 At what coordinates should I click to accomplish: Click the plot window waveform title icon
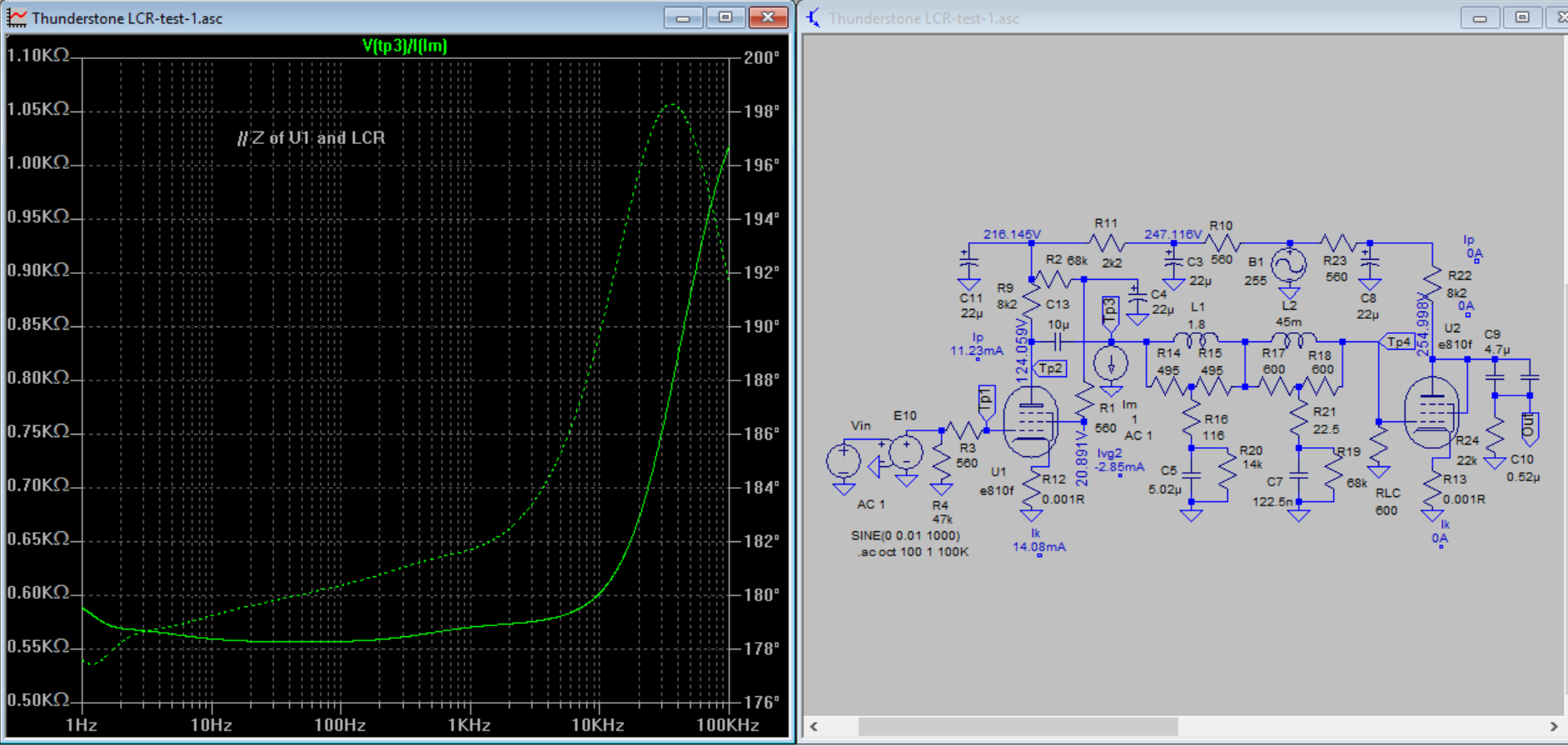[17, 17]
